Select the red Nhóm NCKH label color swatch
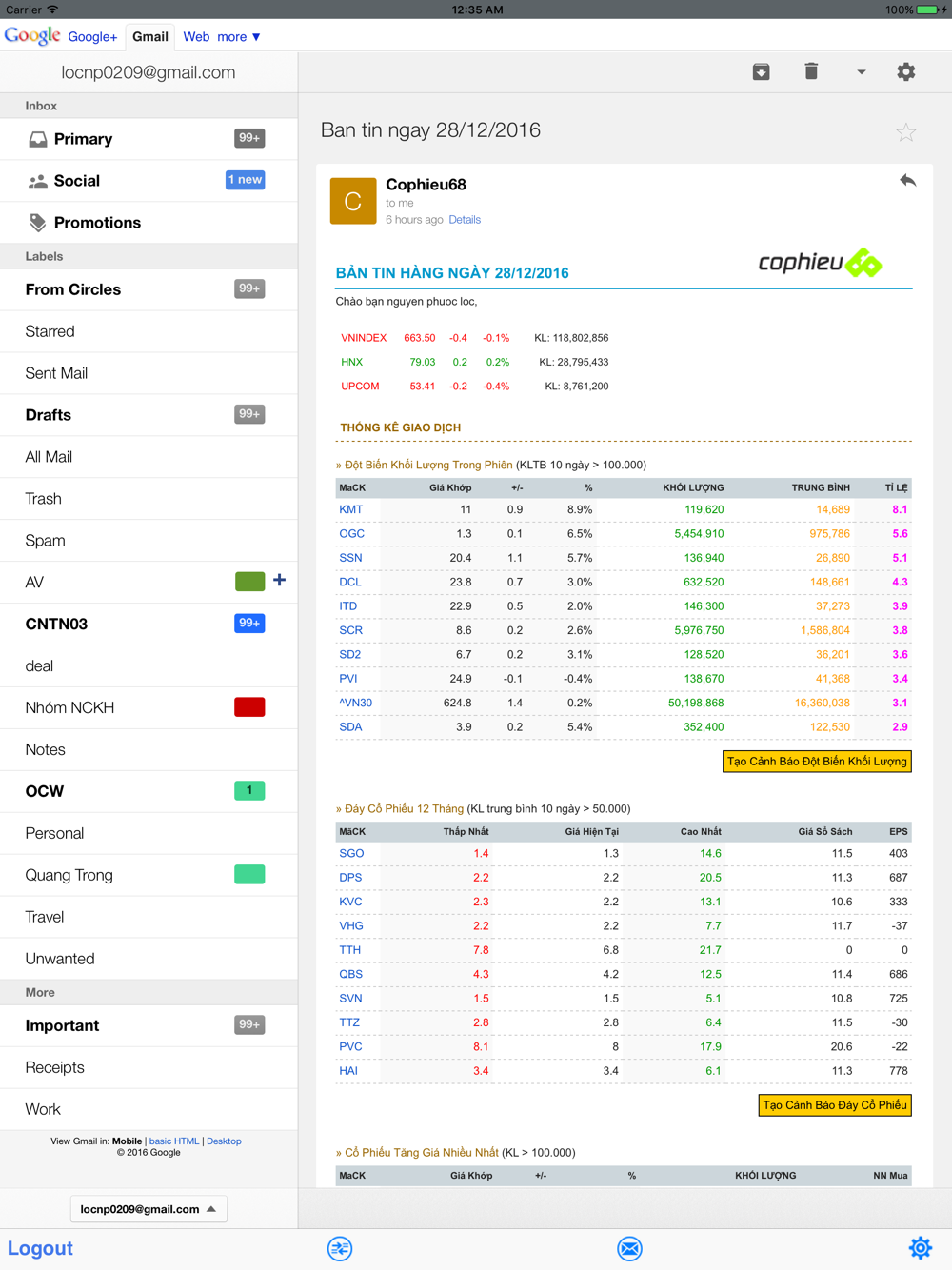The image size is (952, 1270). pos(249,707)
